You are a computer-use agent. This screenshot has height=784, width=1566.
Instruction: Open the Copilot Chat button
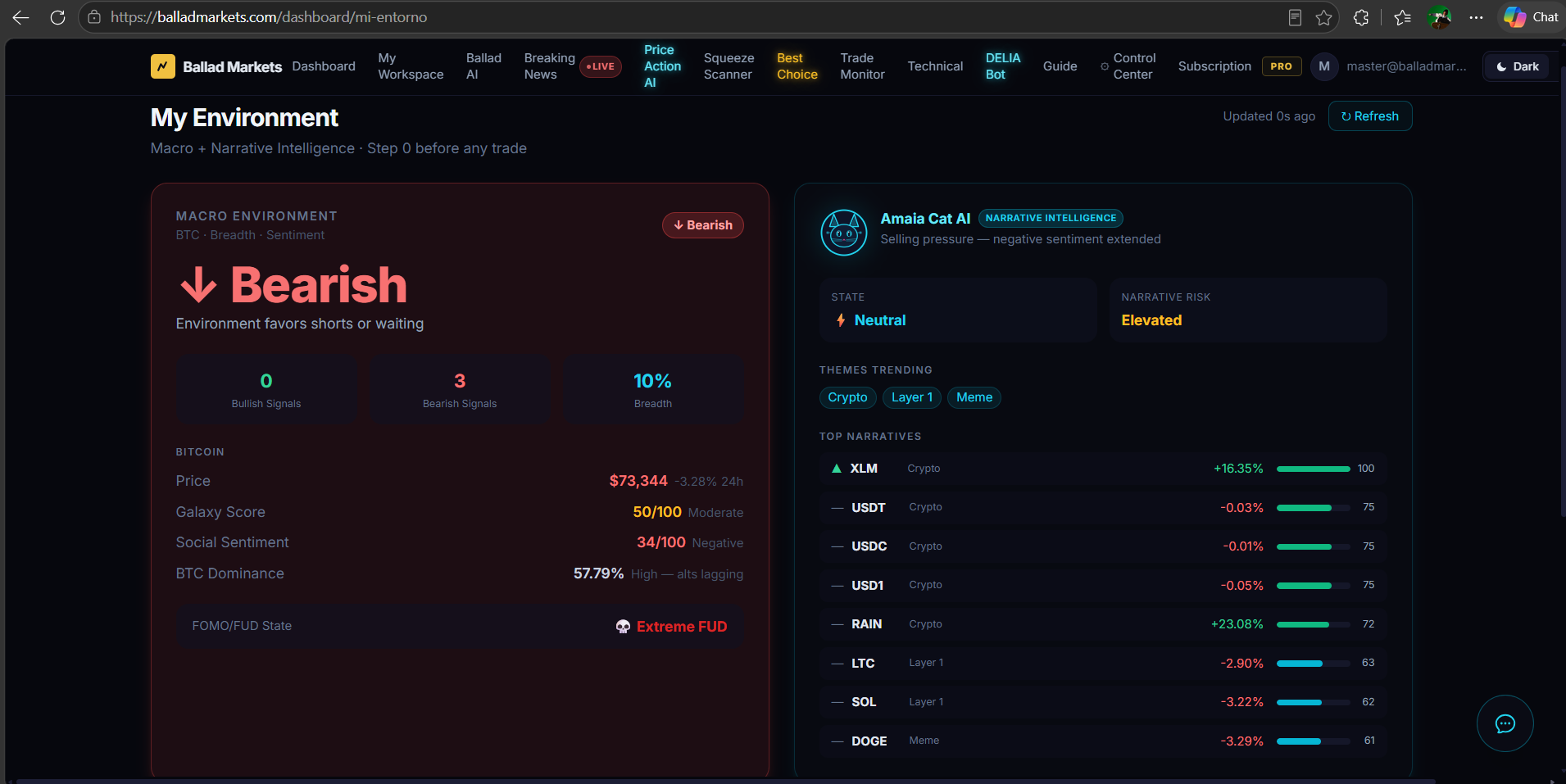coord(1531,17)
